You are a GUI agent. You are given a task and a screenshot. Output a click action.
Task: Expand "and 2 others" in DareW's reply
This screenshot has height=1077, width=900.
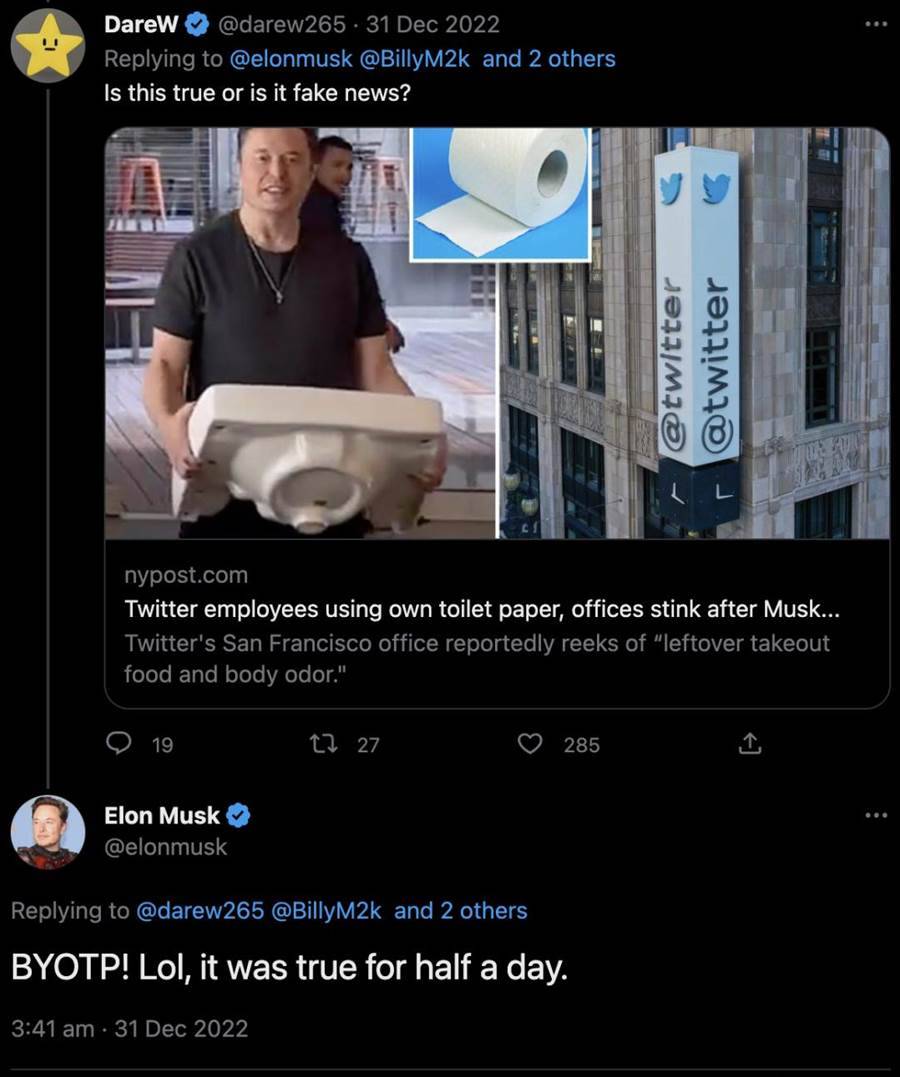coord(549,59)
